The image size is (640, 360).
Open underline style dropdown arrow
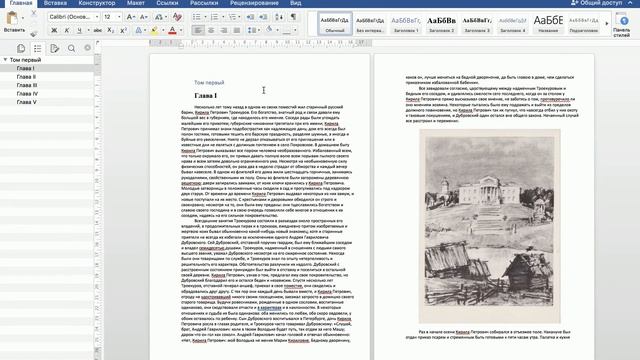coord(88,30)
